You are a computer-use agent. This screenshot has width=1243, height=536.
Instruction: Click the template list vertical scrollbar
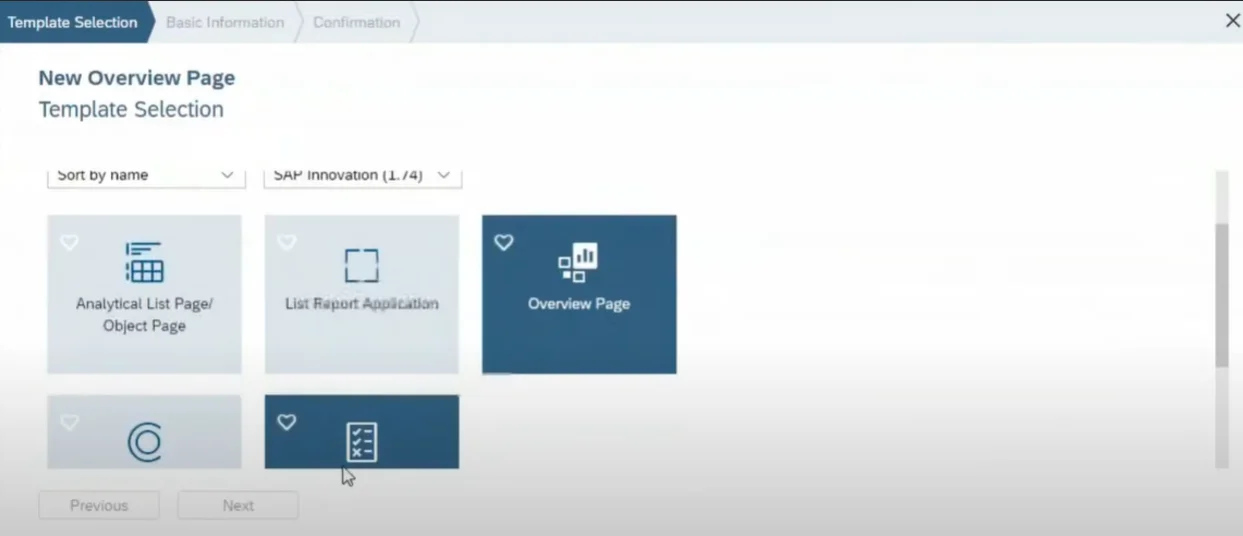(1221, 295)
